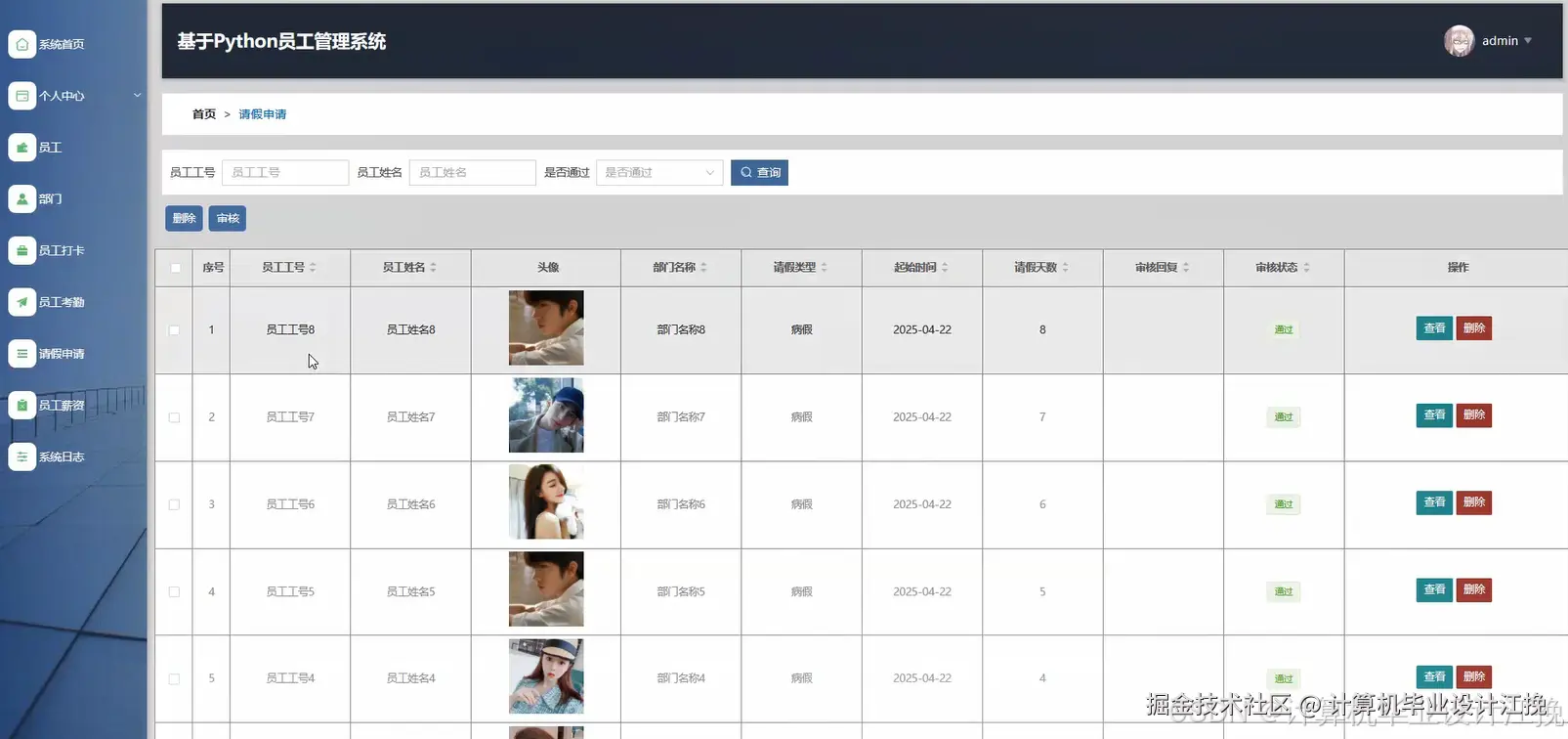Click 查看 for 员工工号7 row
Viewport: 1568px width, 739px height.
pyautogui.click(x=1434, y=415)
